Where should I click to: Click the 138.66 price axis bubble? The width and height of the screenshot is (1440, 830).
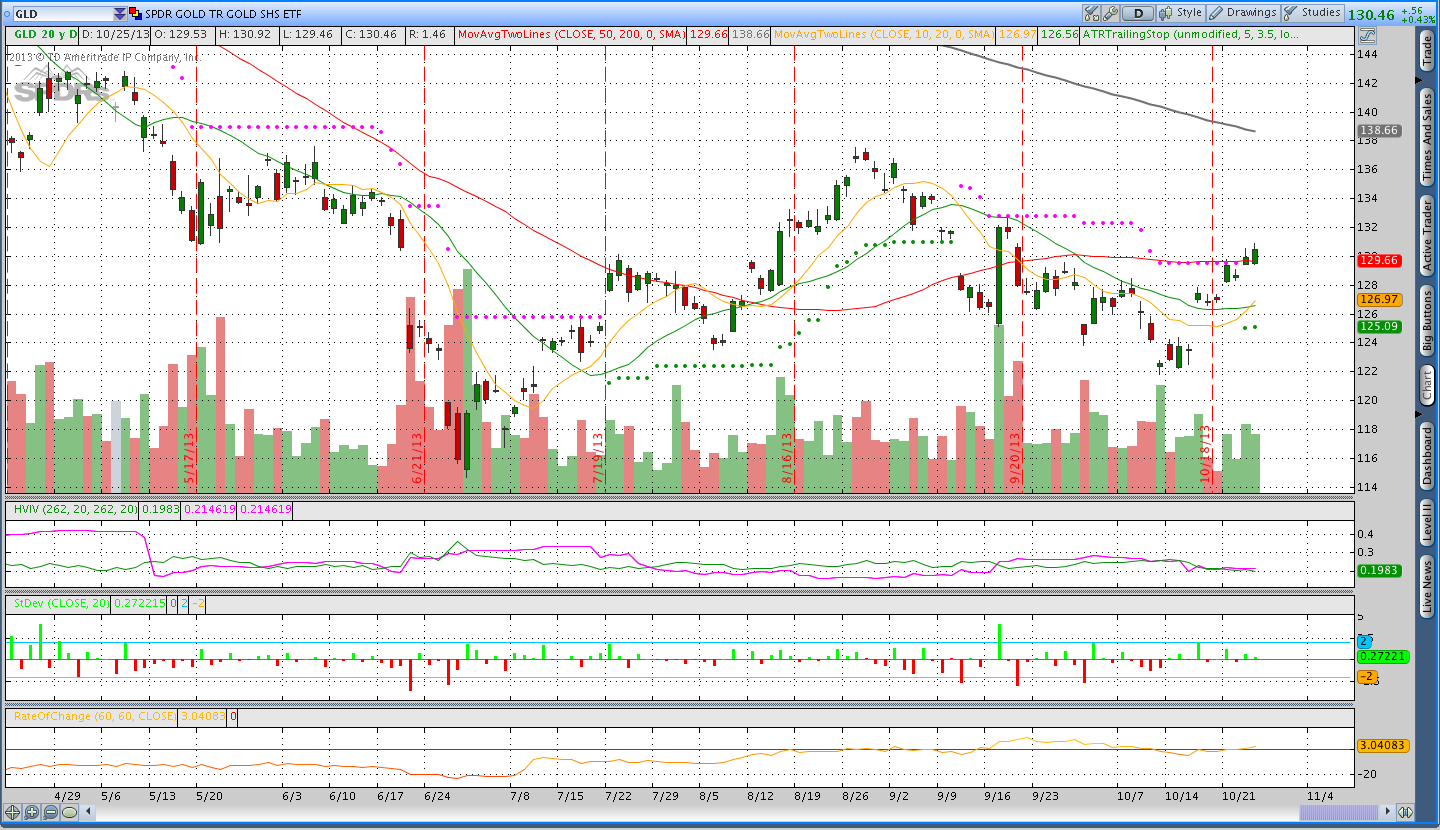click(x=1379, y=131)
